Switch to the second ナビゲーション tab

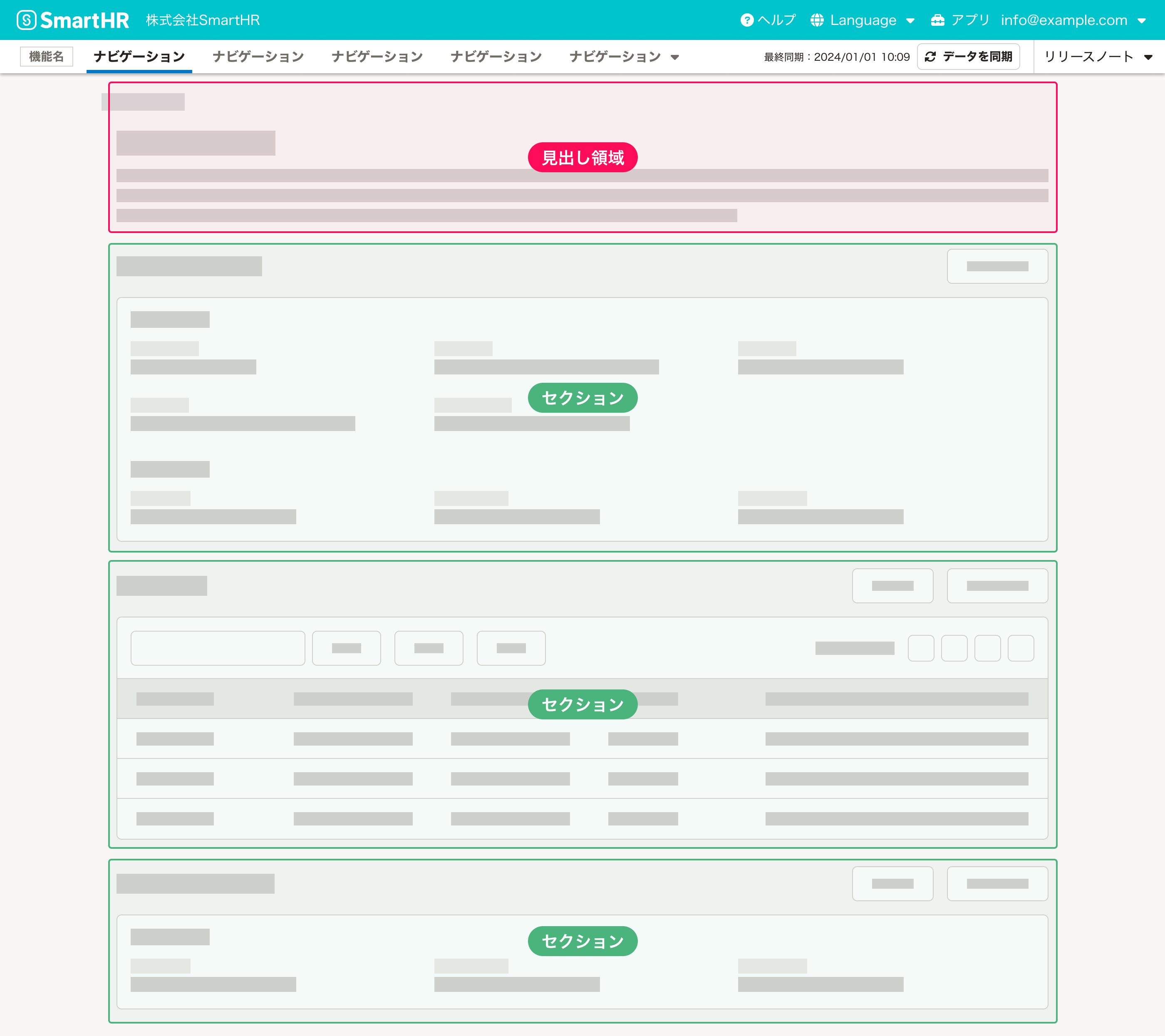[258, 57]
